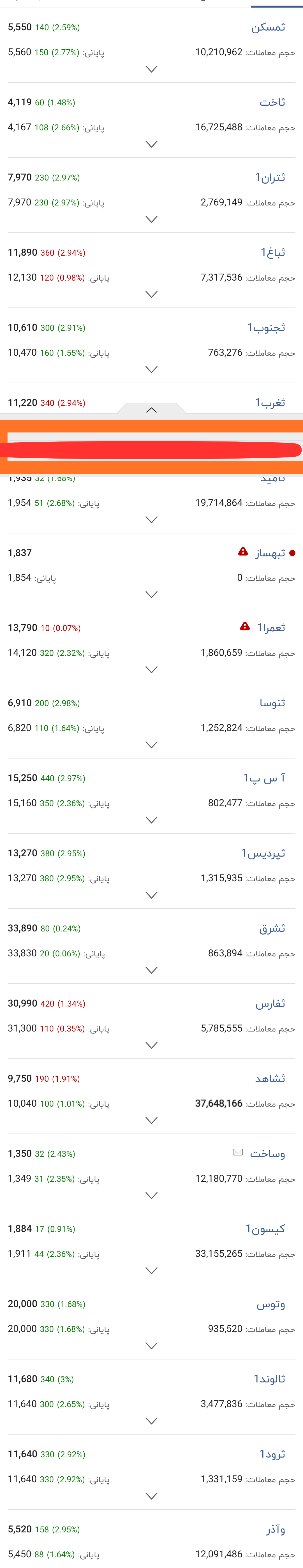The image size is (303, 1568).
Task: Open the ثشاهد symbol page
Action: click(x=270, y=1078)
